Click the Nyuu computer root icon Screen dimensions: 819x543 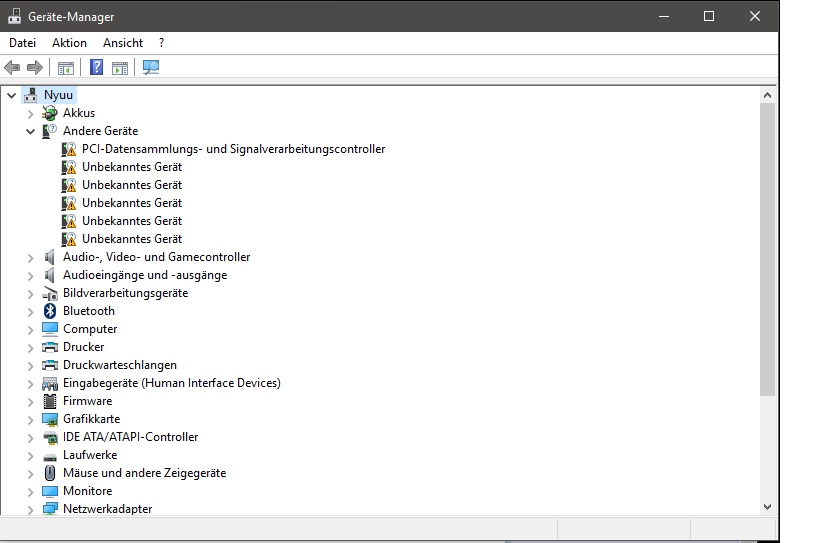[31, 95]
